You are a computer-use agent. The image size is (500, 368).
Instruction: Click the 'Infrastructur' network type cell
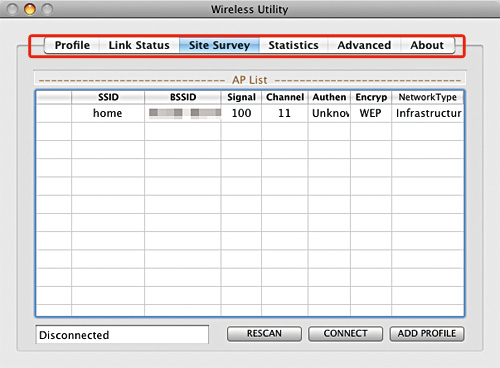pos(428,113)
